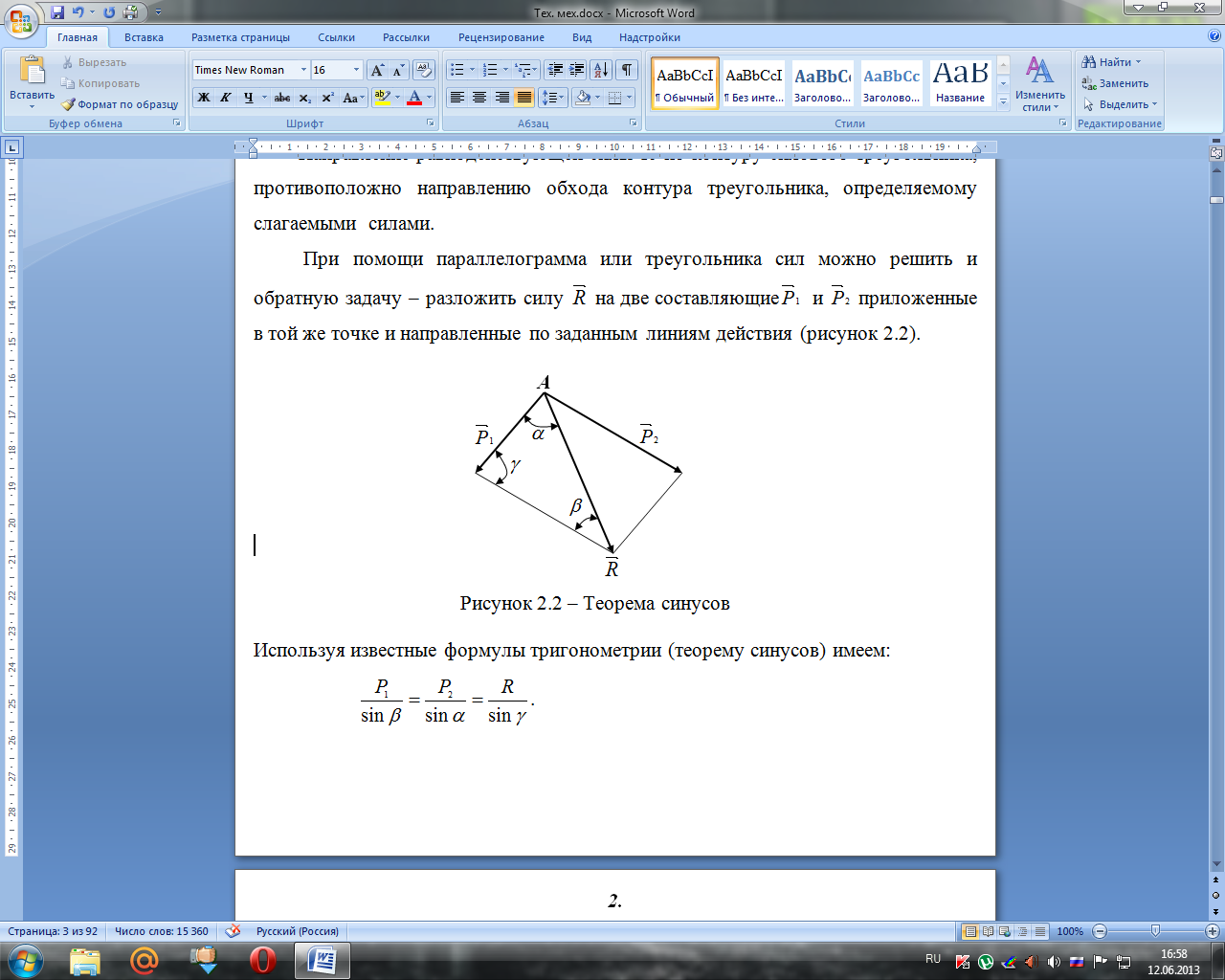Select the Без интервала style
Image resolution: width=1225 pixels, height=980 pixels.
click(753, 83)
